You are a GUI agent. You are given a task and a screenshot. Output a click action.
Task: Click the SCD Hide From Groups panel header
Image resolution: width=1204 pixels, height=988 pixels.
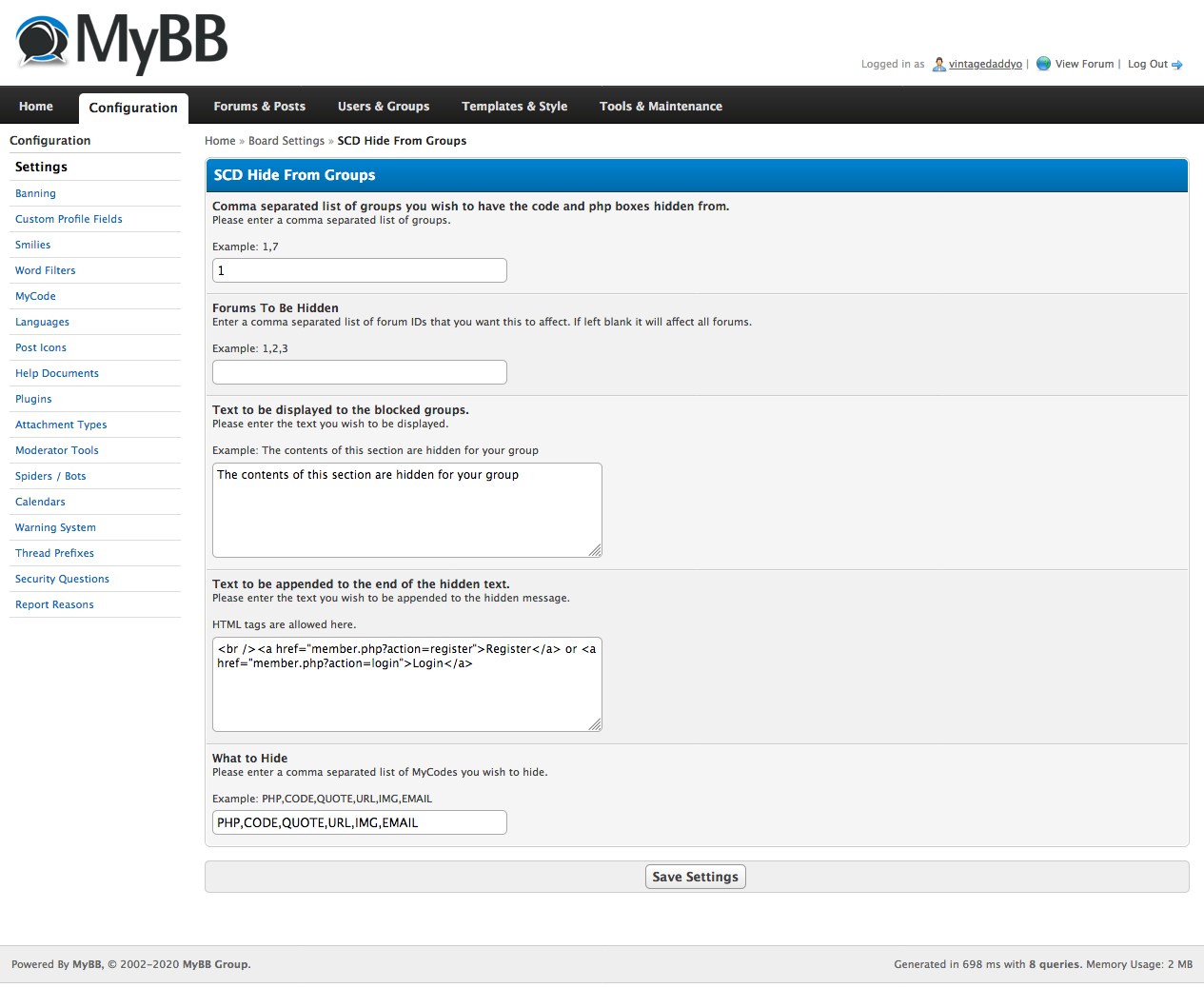(x=697, y=175)
